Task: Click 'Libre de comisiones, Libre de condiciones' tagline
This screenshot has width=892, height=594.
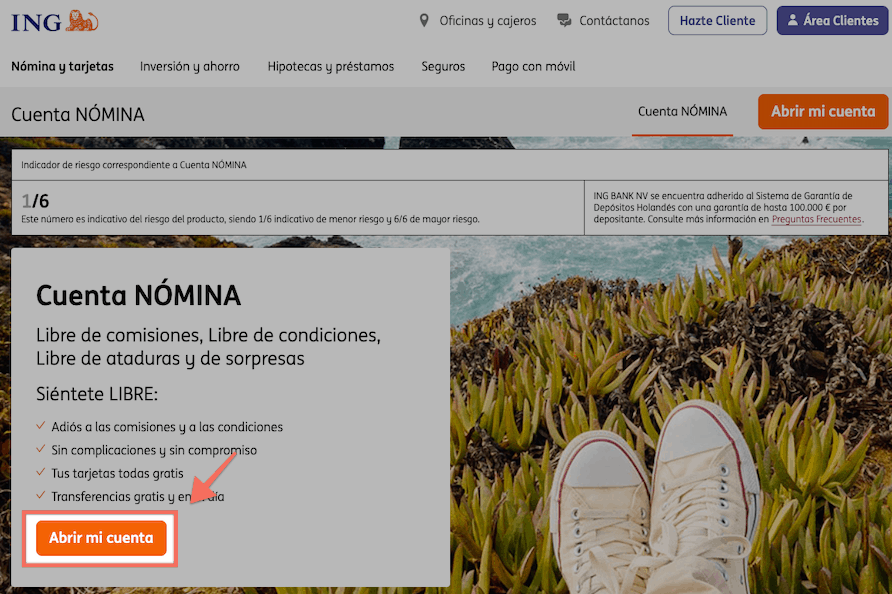Action: (208, 346)
